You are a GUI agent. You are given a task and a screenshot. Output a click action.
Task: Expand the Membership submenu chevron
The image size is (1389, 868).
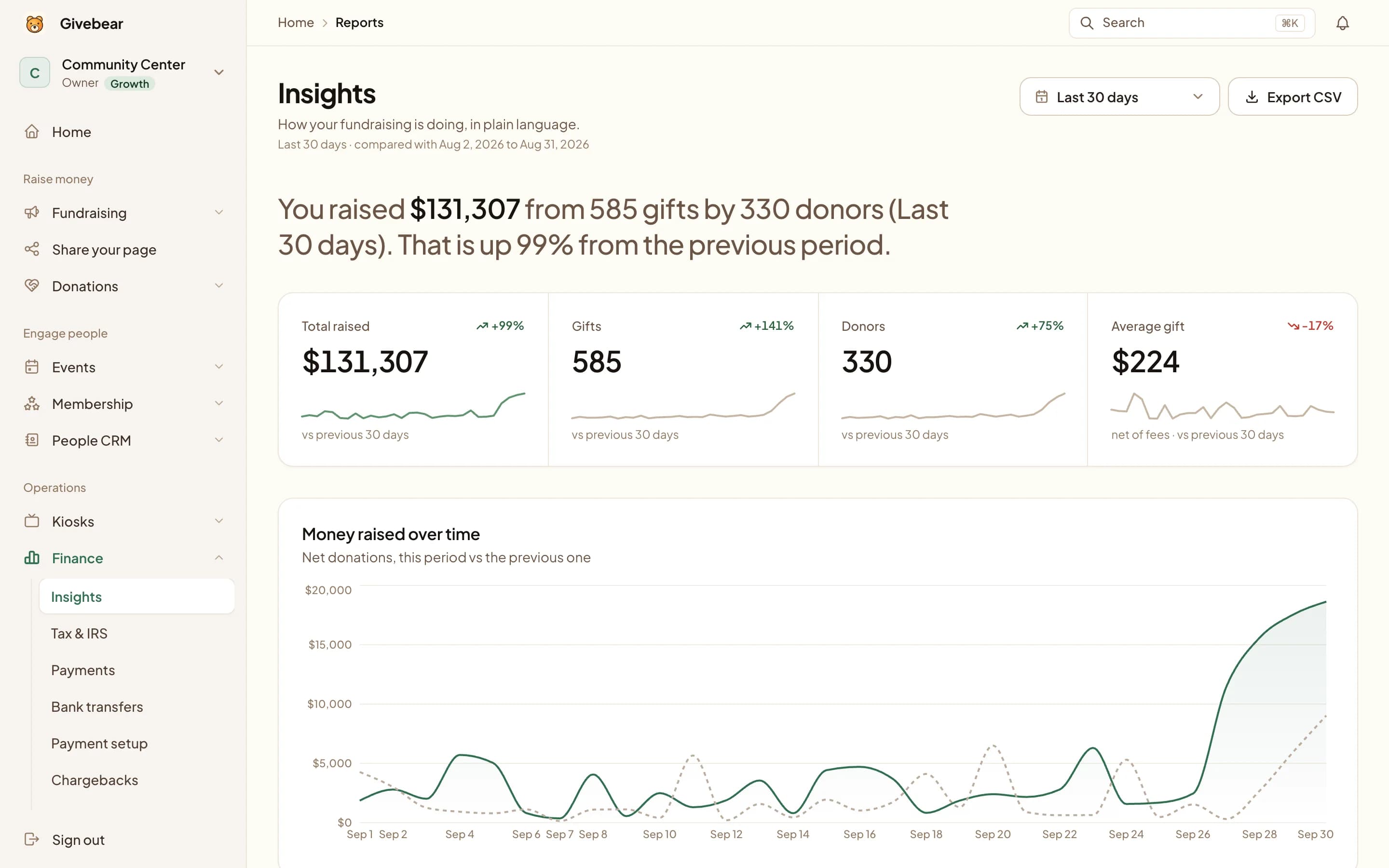pyautogui.click(x=218, y=404)
